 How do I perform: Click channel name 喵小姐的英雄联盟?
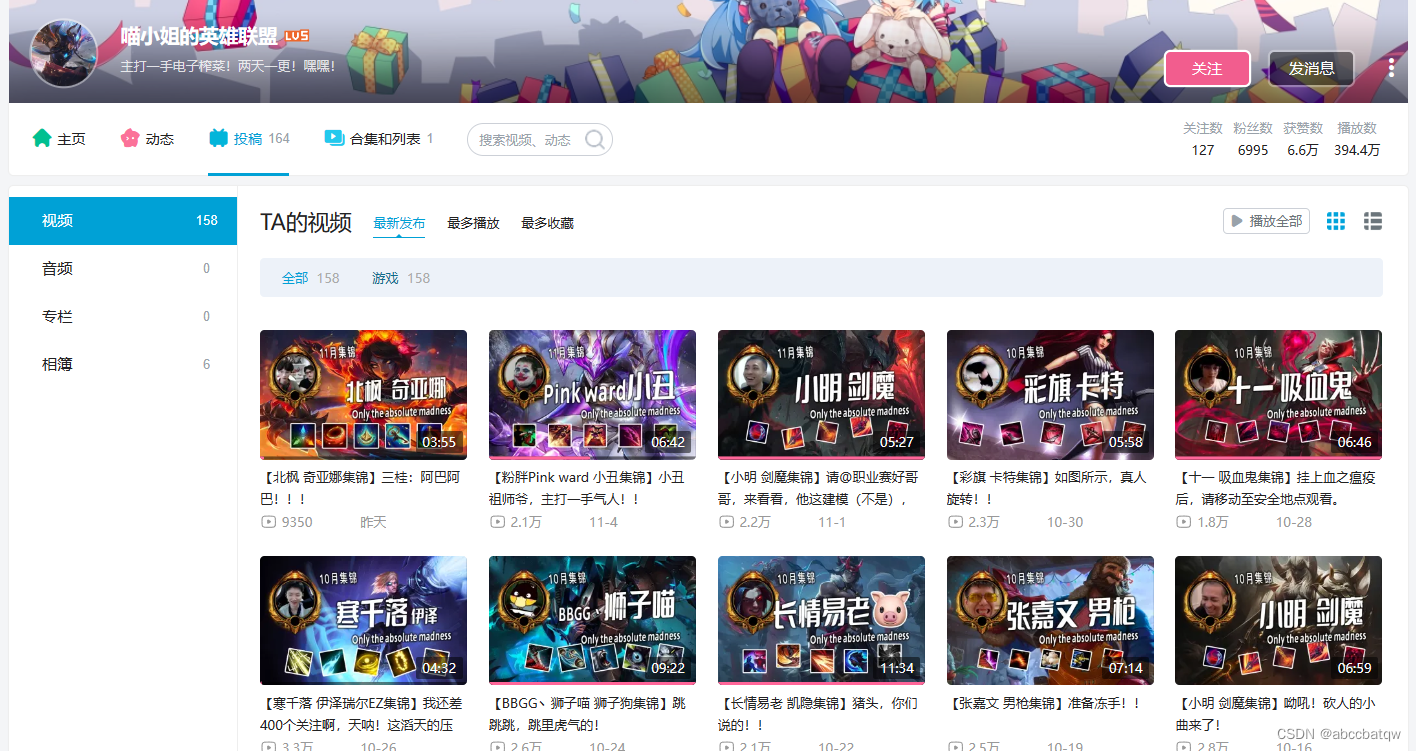[199, 36]
